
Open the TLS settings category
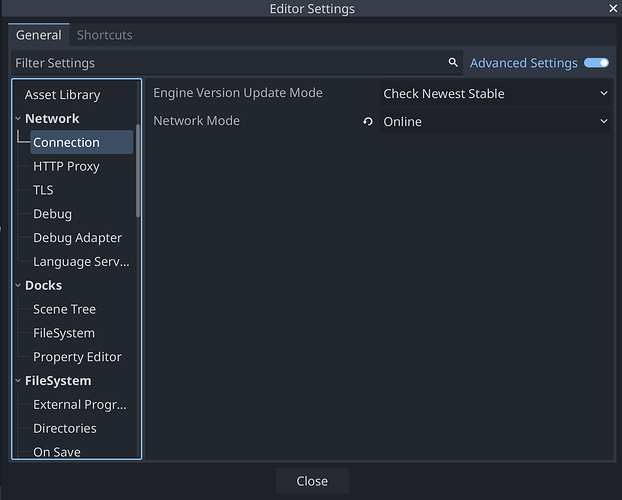click(43, 190)
